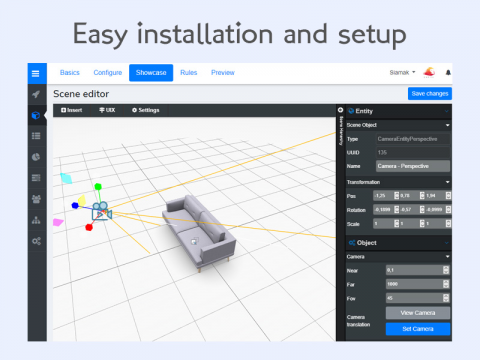
Task: Click the View Camera button
Action: click(418, 313)
